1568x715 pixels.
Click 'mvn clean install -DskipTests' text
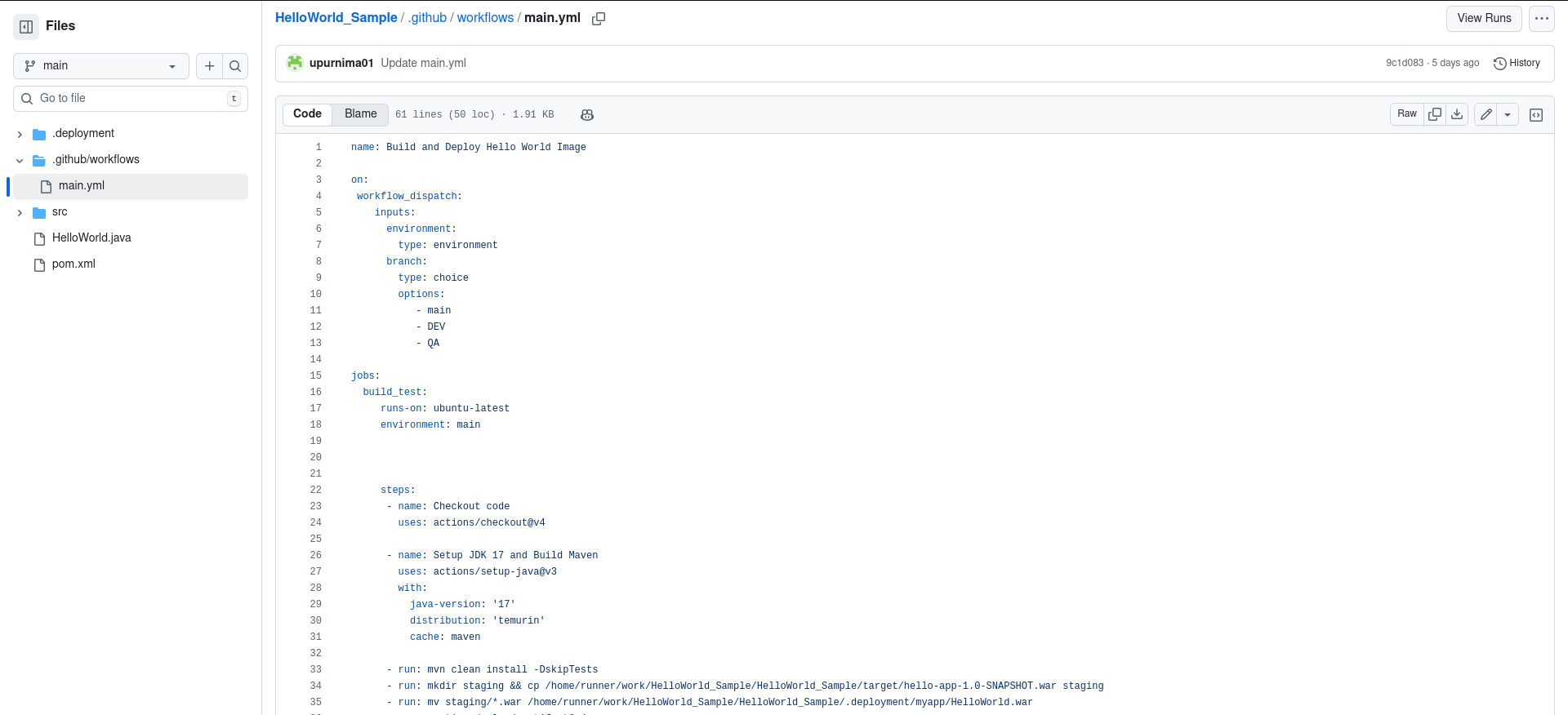coord(513,670)
